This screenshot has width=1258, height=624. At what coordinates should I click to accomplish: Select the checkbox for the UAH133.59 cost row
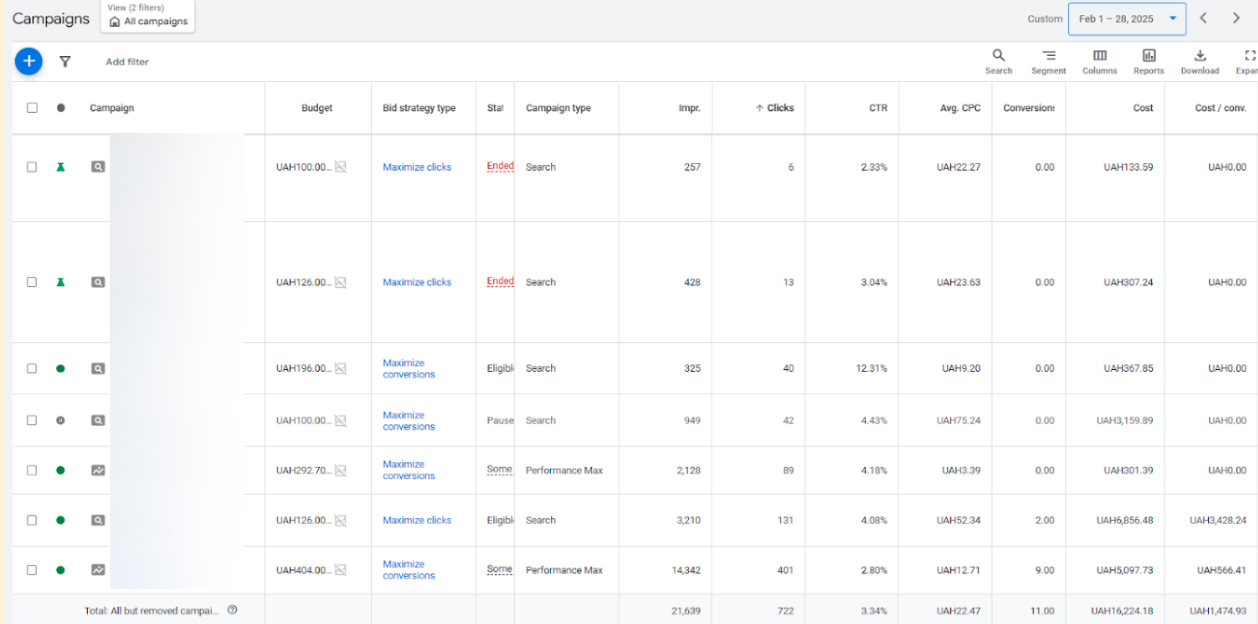32,167
